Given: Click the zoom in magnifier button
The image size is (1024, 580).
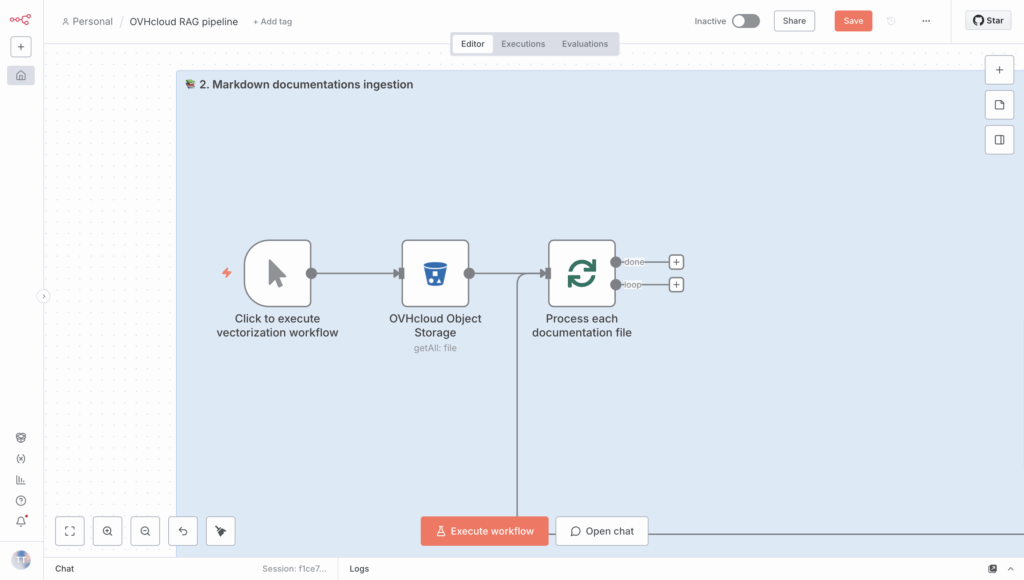Looking at the screenshot, I should 107,531.
